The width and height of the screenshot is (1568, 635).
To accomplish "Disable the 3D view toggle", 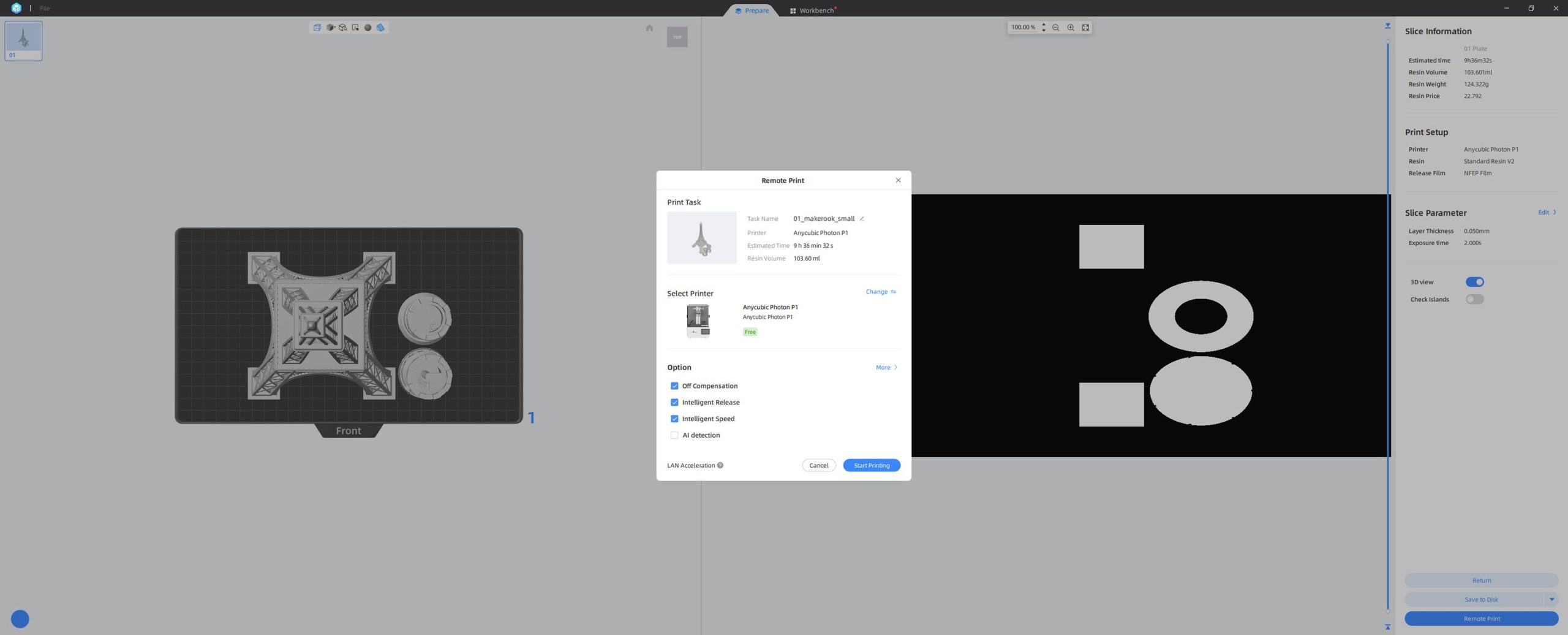I will 1474,282.
